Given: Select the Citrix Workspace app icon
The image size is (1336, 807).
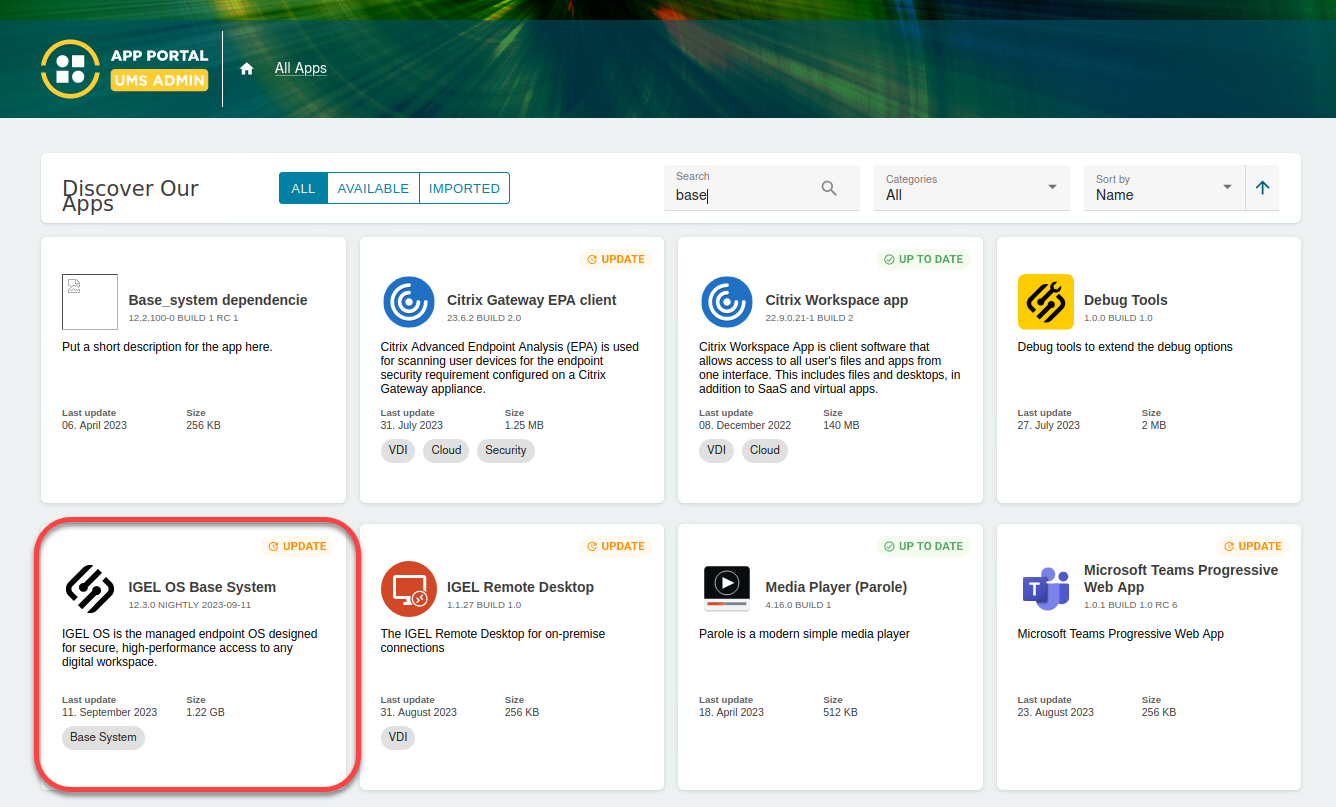Looking at the screenshot, I should 726,302.
